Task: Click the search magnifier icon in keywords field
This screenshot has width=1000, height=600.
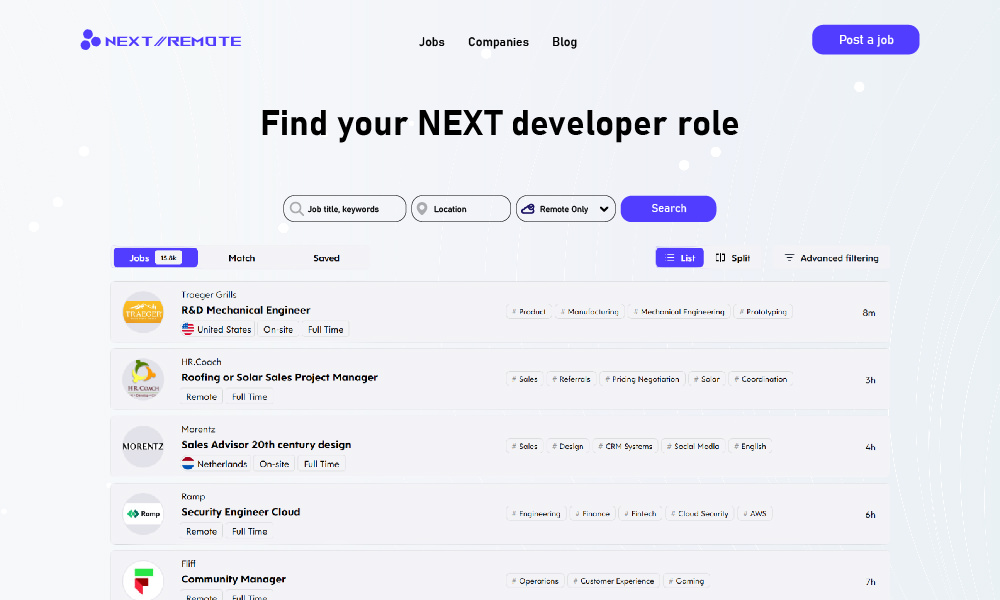Action: coord(297,208)
